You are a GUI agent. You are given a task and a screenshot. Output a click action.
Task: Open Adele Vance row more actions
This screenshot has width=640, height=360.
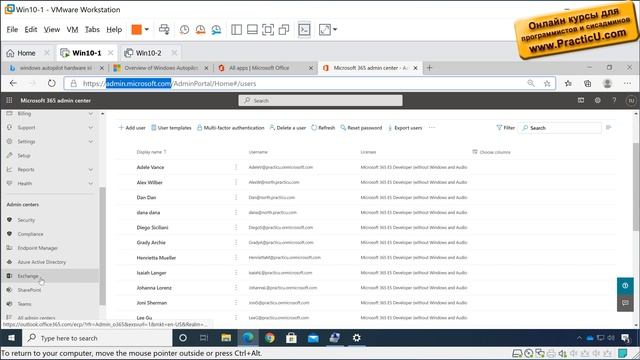click(236, 167)
